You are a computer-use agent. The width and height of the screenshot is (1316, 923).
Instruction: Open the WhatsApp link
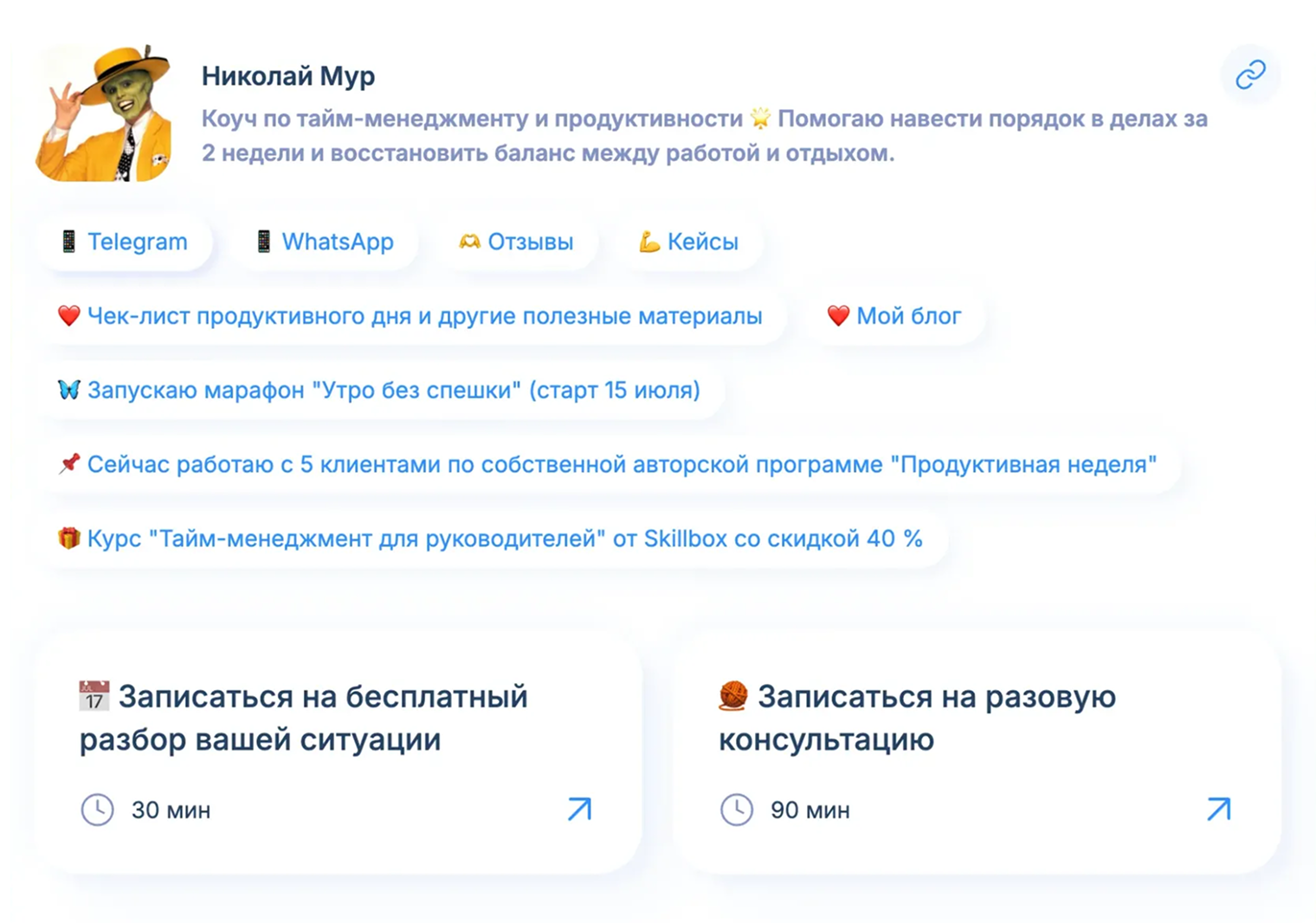coord(326,242)
